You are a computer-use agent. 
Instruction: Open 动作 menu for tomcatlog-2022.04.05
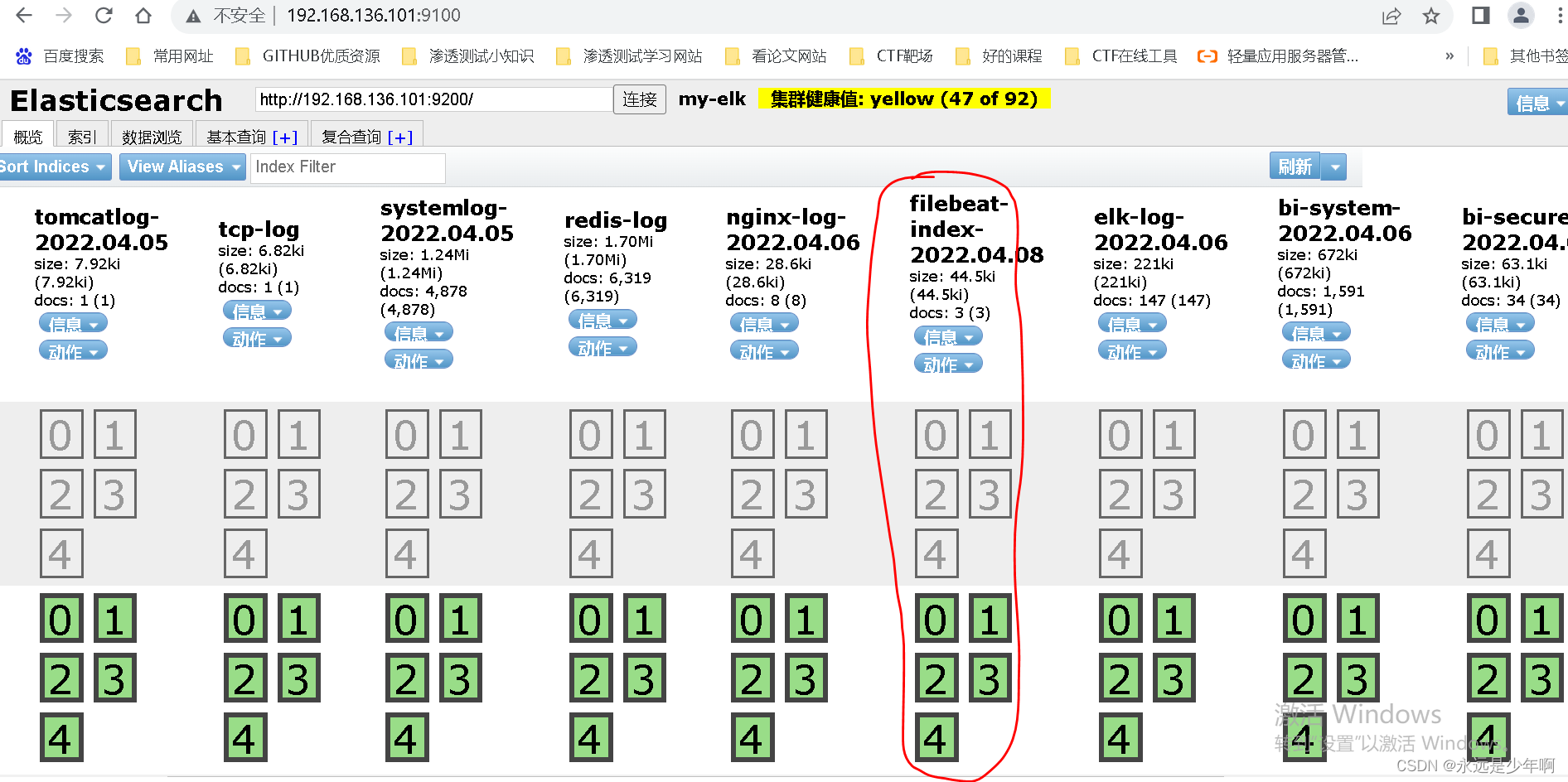point(74,351)
